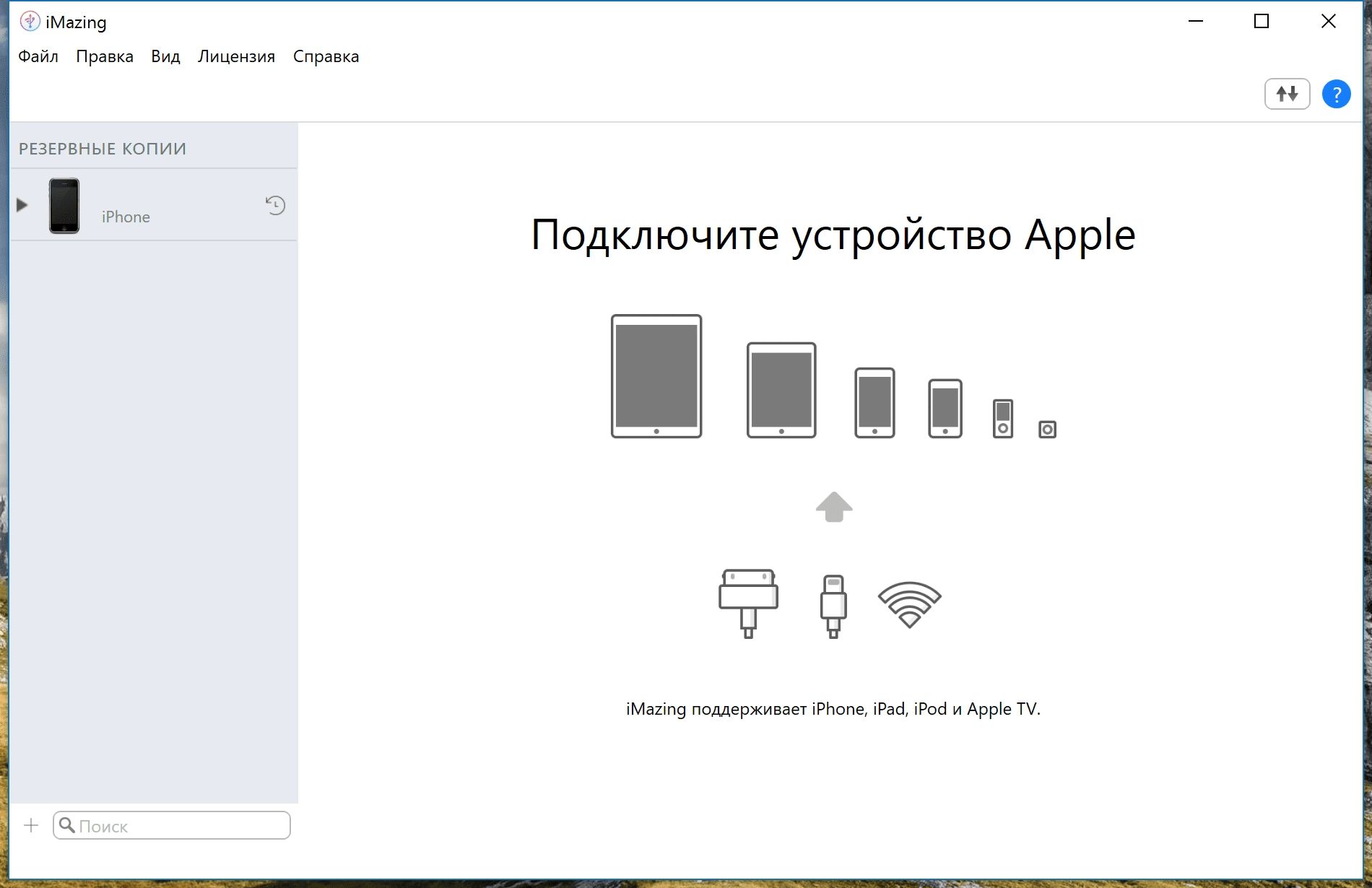Click the iMazing app logo in title bar

[30, 22]
